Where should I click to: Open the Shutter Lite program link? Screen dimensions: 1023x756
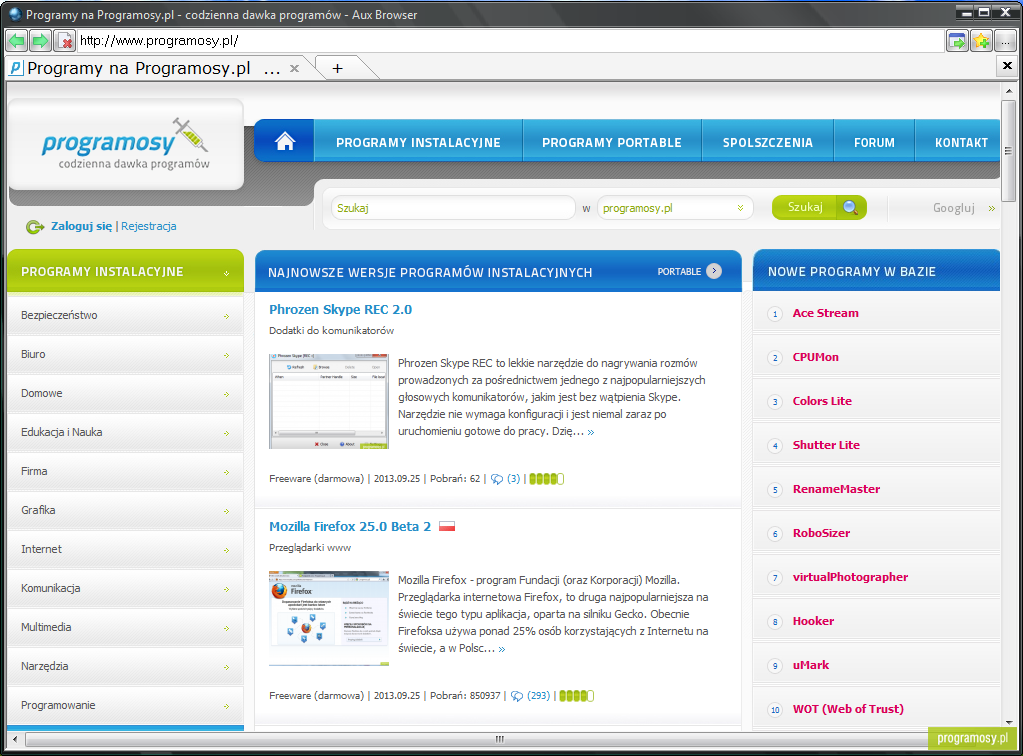tap(826, 446)
